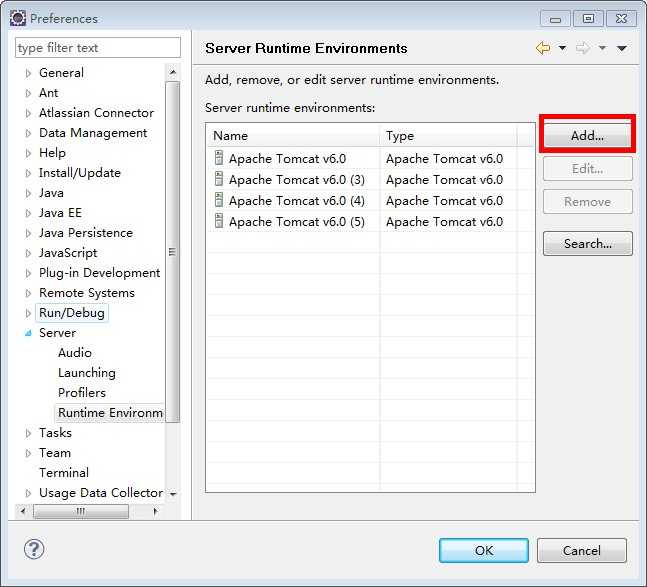This screenshot has height=587, width=647.
Task: Expand the Data Management node
Action: point(28,133)
